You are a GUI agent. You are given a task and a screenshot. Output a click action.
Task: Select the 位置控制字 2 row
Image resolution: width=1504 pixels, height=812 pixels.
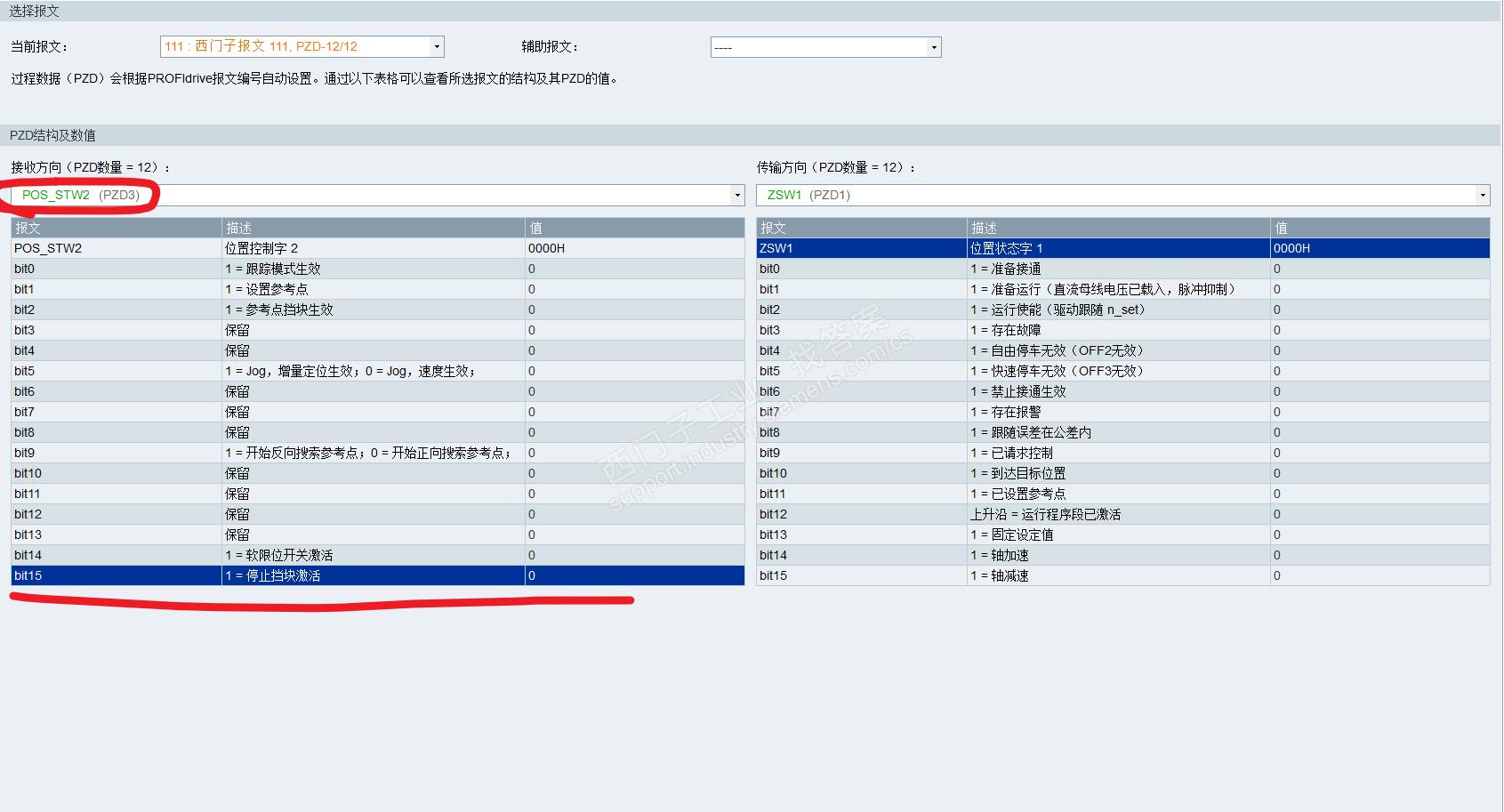[x=378, y=248]
